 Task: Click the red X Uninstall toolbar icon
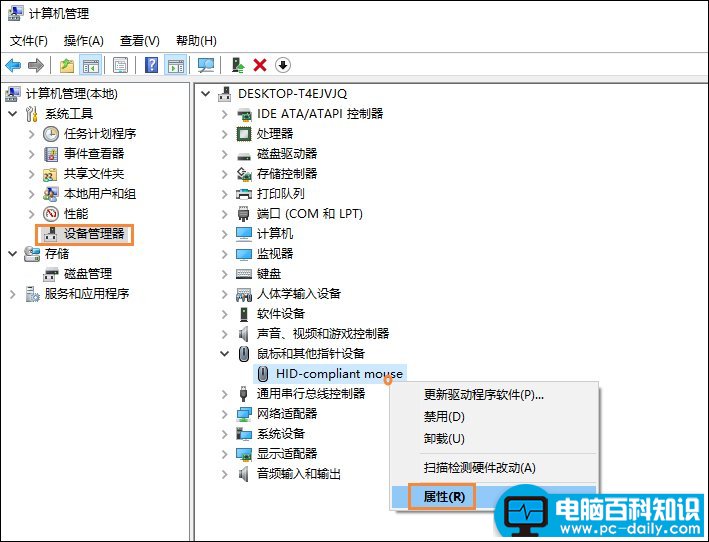[260, 66]
